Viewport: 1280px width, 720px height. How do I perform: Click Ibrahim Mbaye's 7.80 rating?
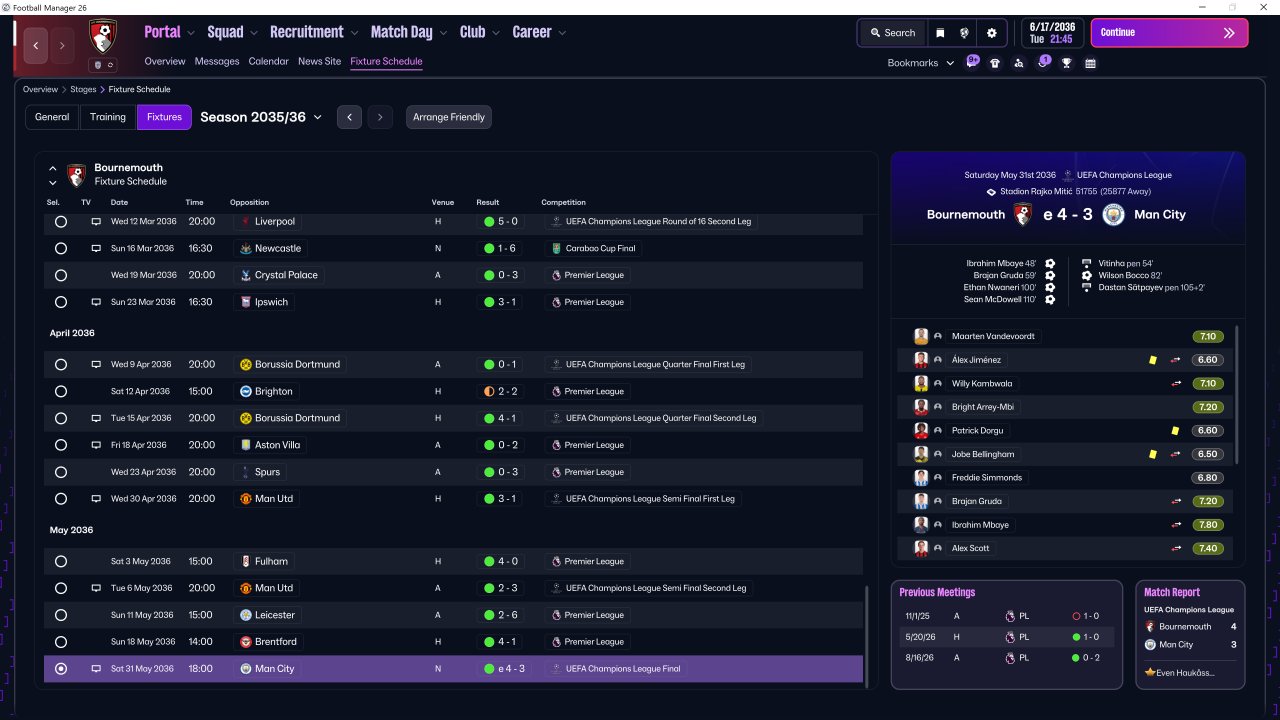[1208, 525]
